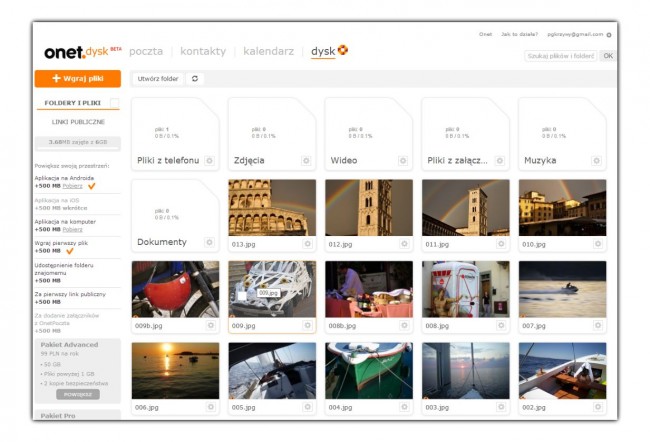Click the OK search button
Viewport: 650px width, 442px height.
[x=608, y=56]
